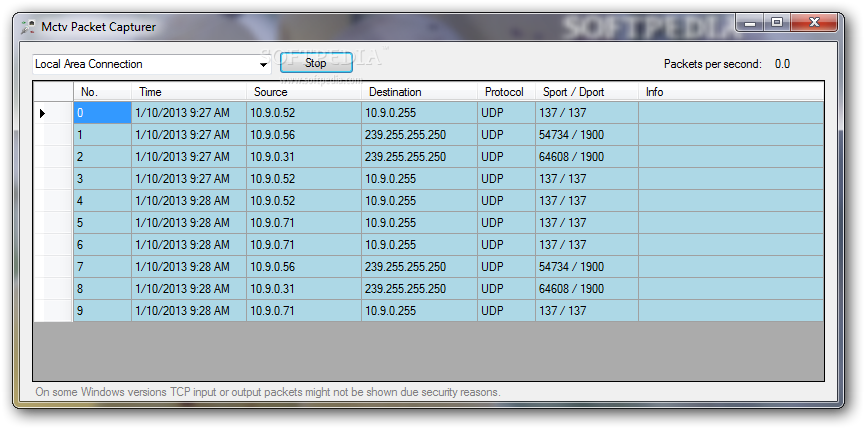Maximize the Mctv Packet Capturer window

[x=777, y=23]
